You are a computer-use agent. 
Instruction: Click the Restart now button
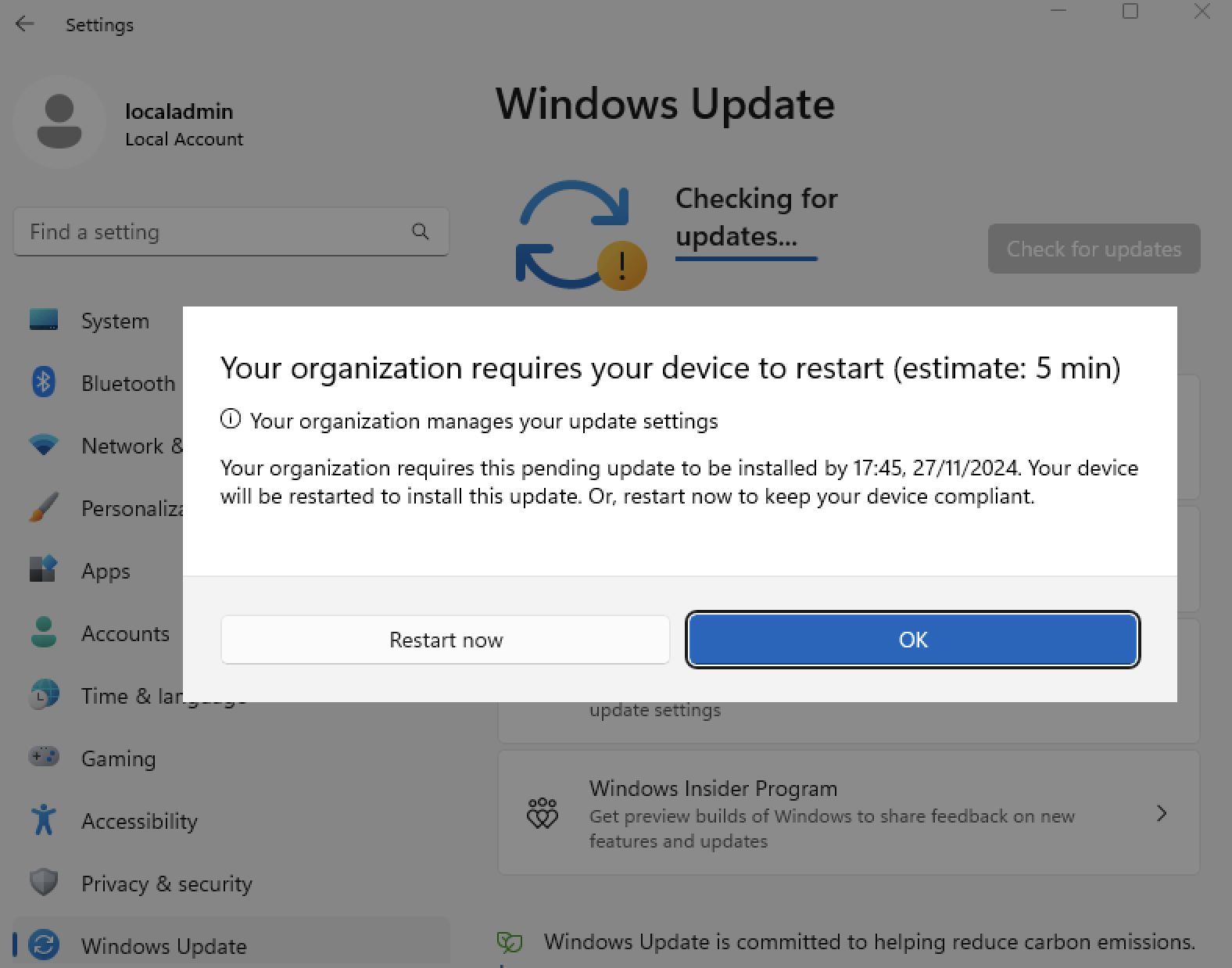pos(446,640)
